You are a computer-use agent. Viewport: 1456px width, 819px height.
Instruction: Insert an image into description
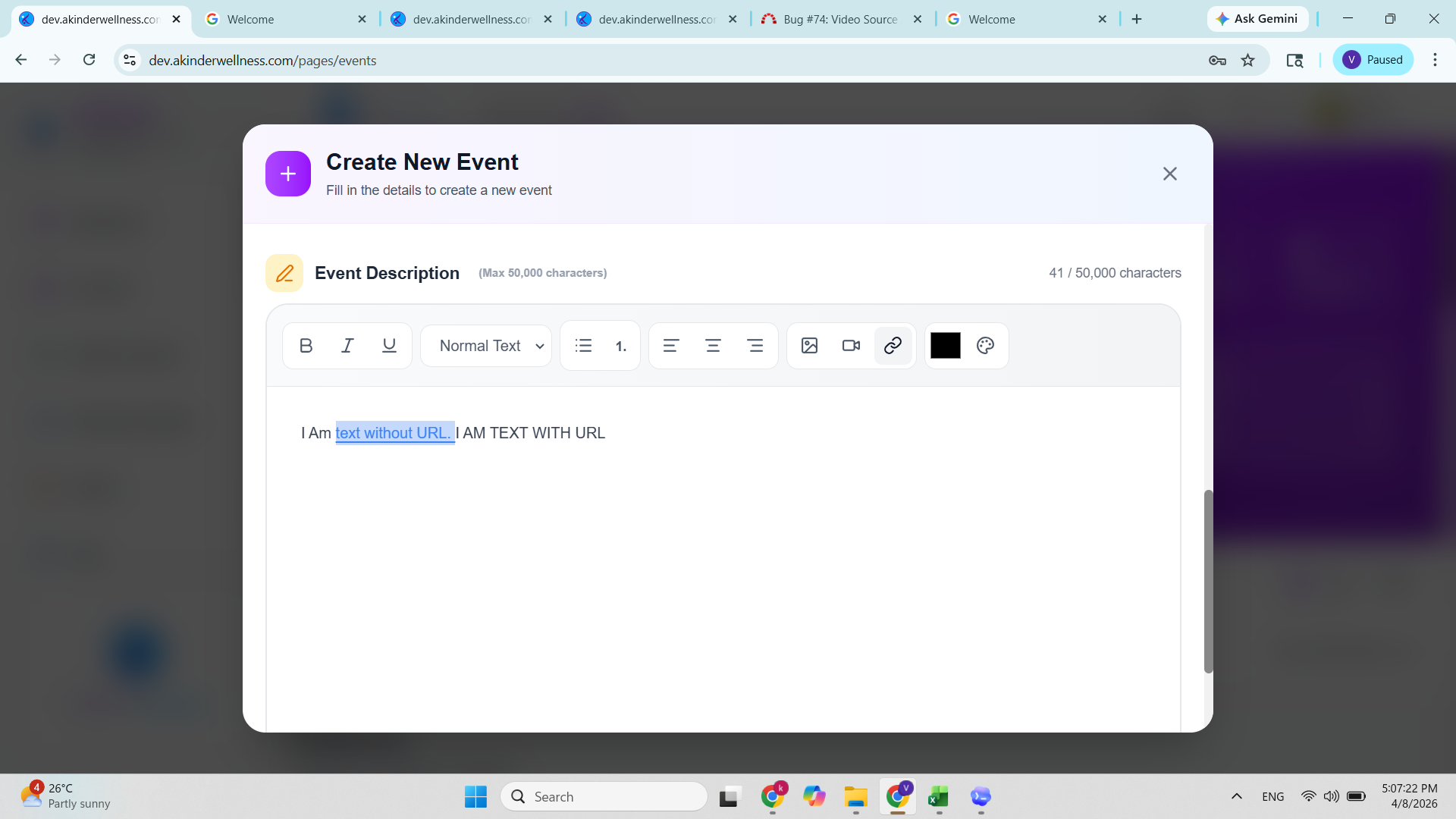coord(809,346)
